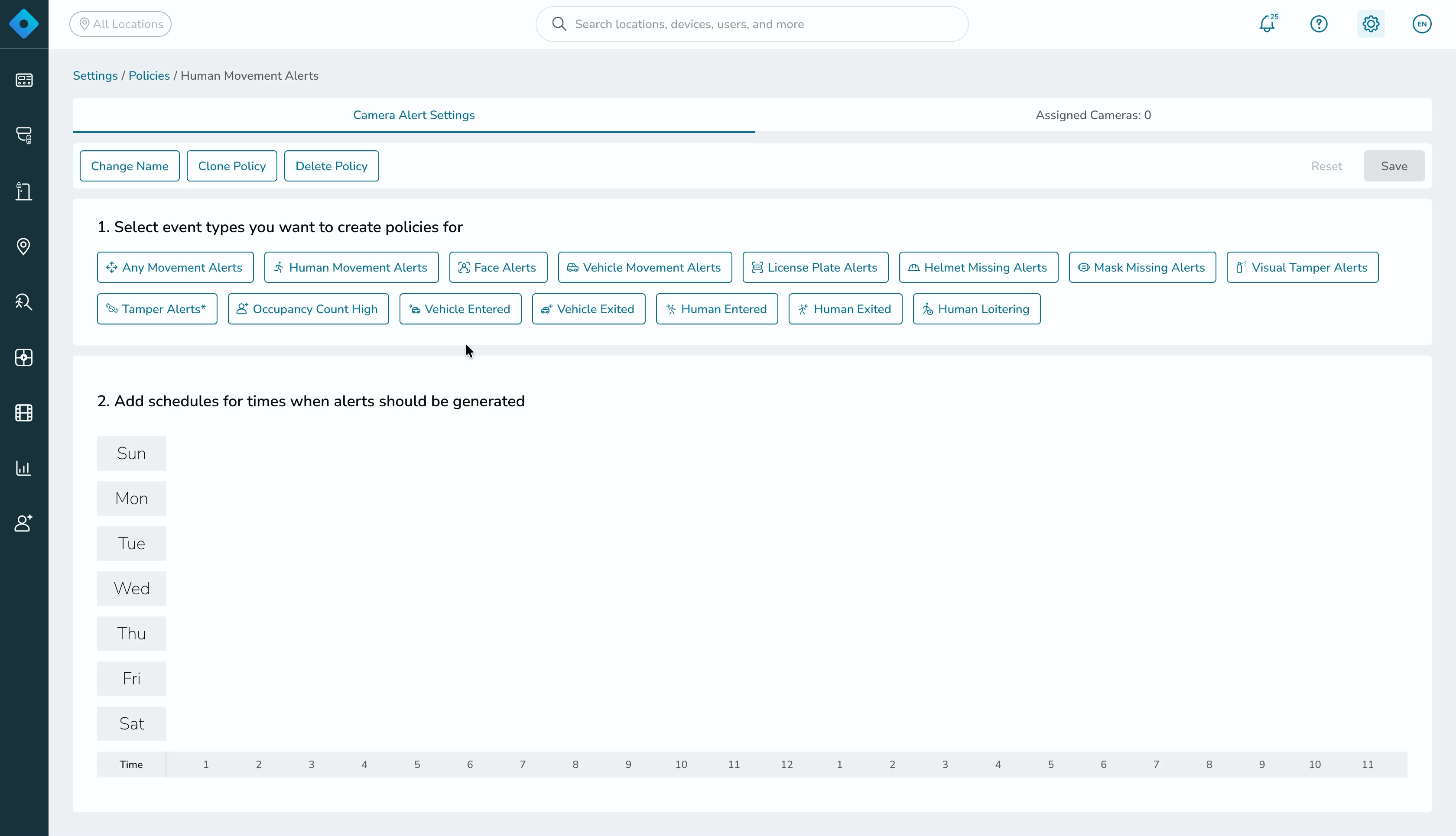This screenshot has width=1456, height=836.
Task: Toggle the Vehicle Entered event type
Action: 460,309
